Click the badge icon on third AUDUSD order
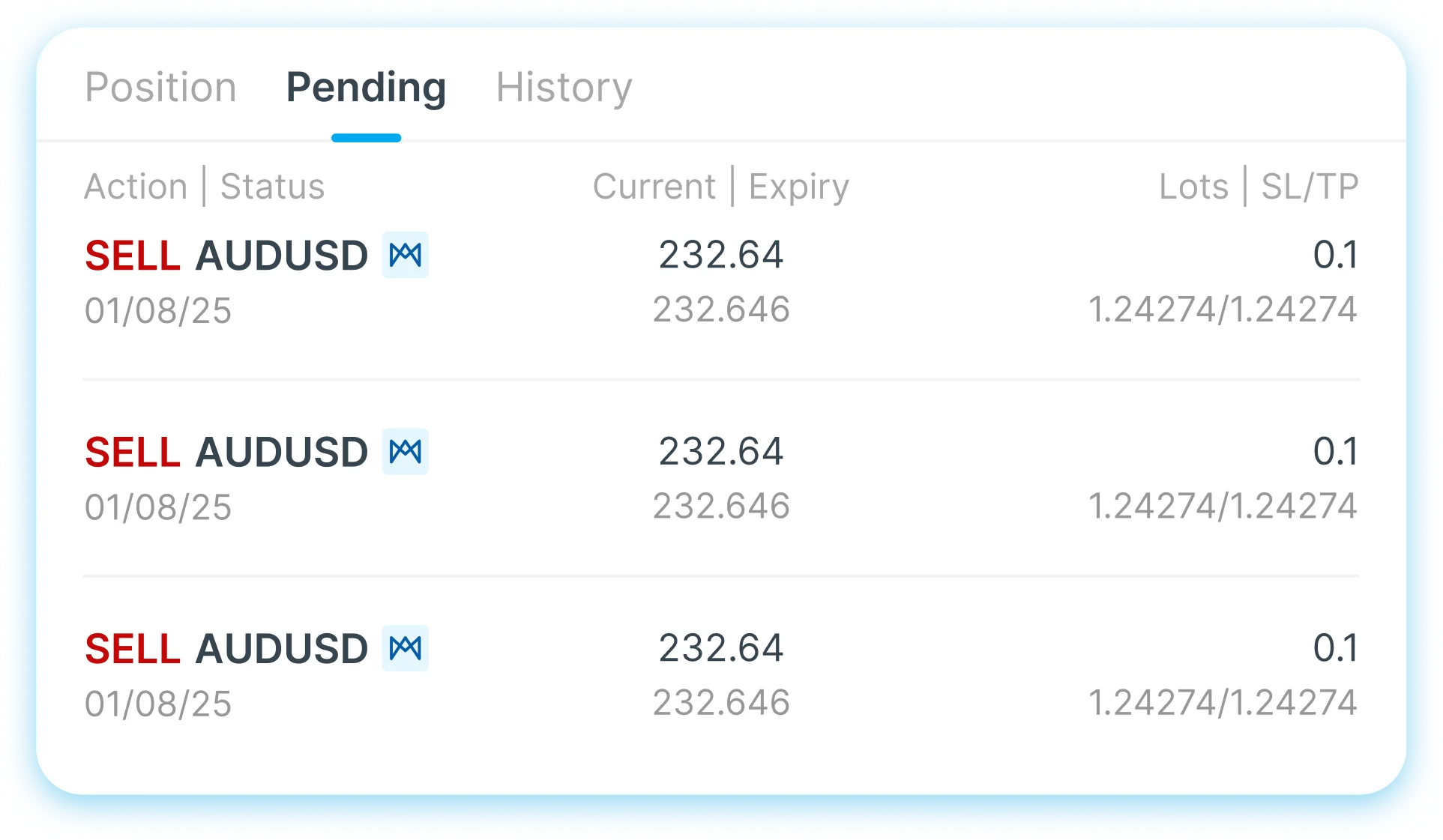1443x840 pixels. click(x=406, y=647)
